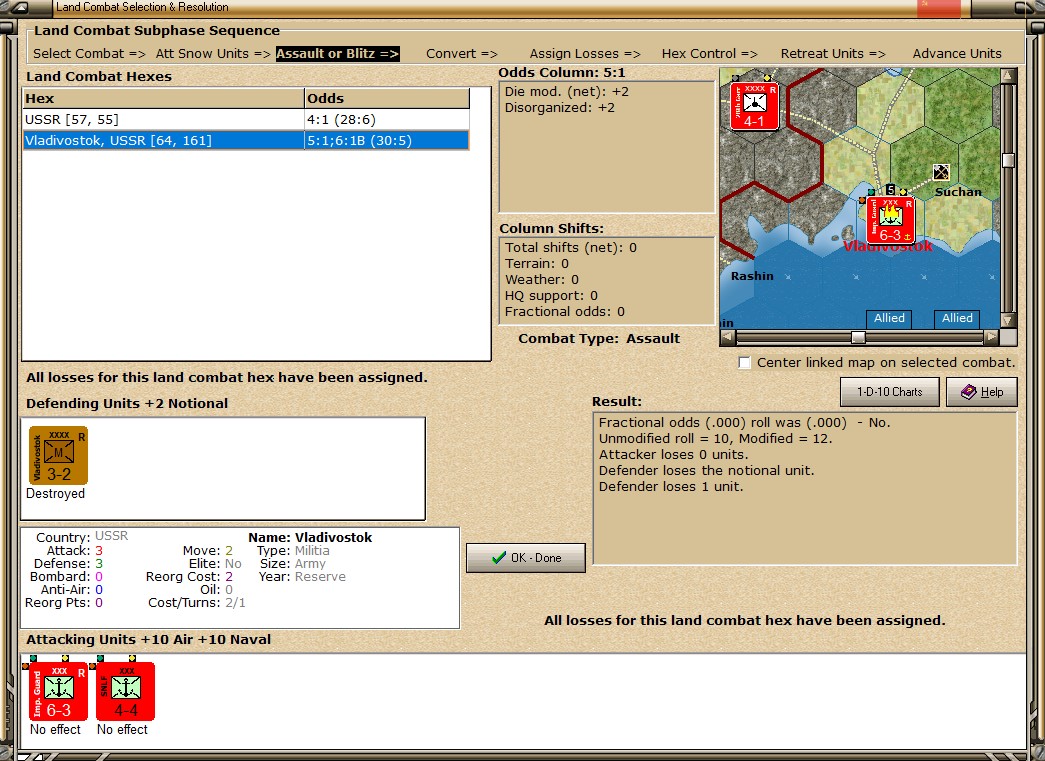Click the Select Combat subphase label
This screenshot has width=1045, height=761.
point(89,53)
